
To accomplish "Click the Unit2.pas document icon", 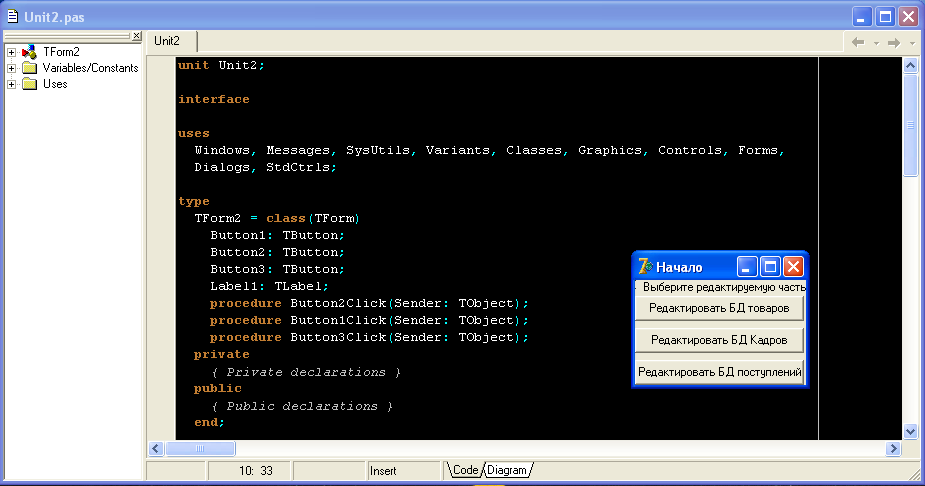I will tap(12, 16).
